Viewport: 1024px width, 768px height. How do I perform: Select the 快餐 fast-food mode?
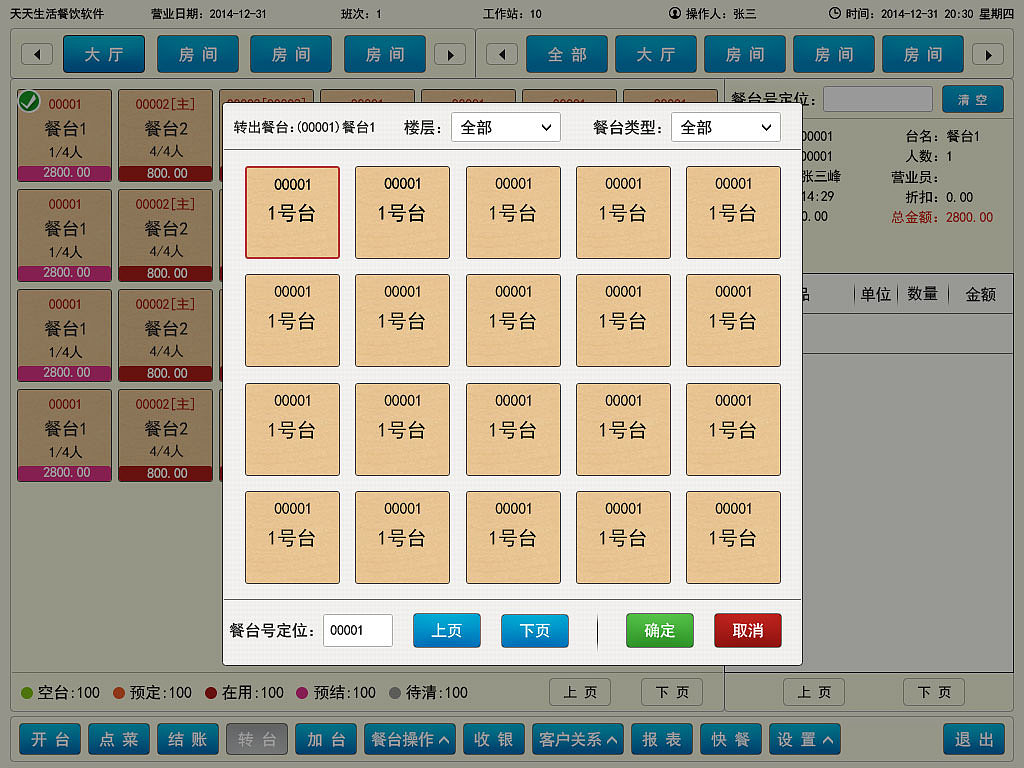coord(729,739)
